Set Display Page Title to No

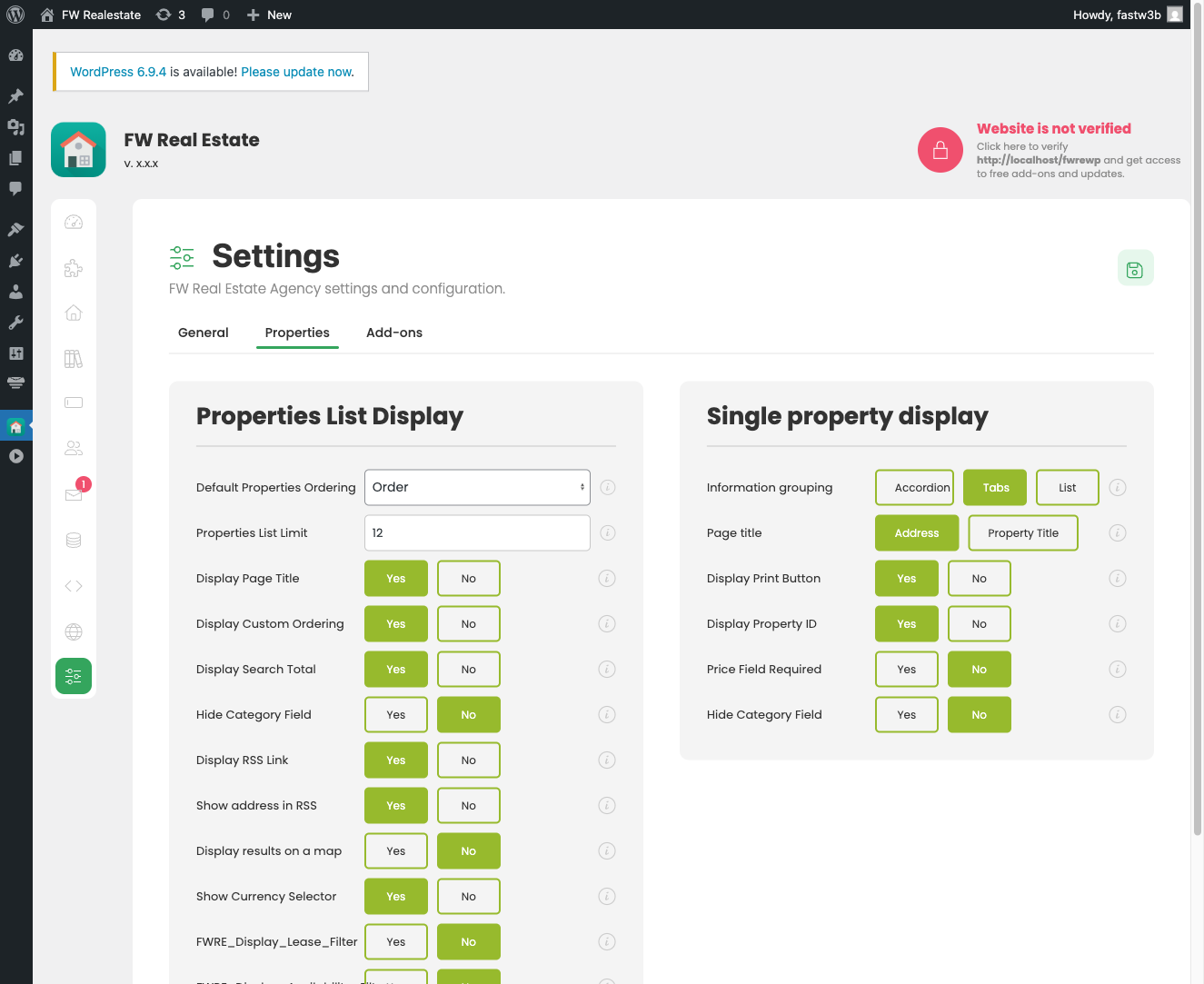pos(468,578)
